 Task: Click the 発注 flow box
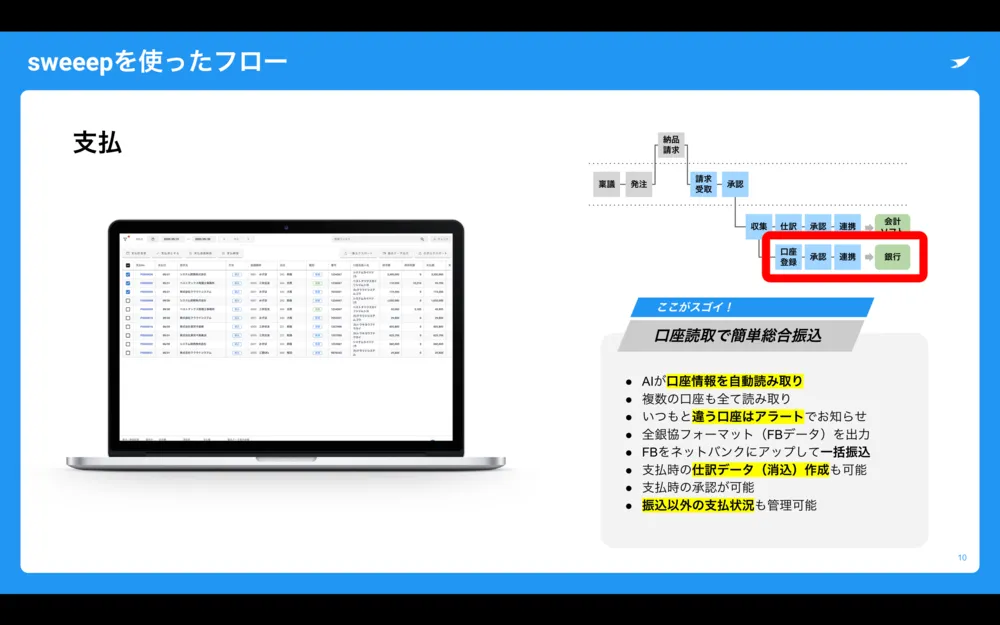pos(638,184)
